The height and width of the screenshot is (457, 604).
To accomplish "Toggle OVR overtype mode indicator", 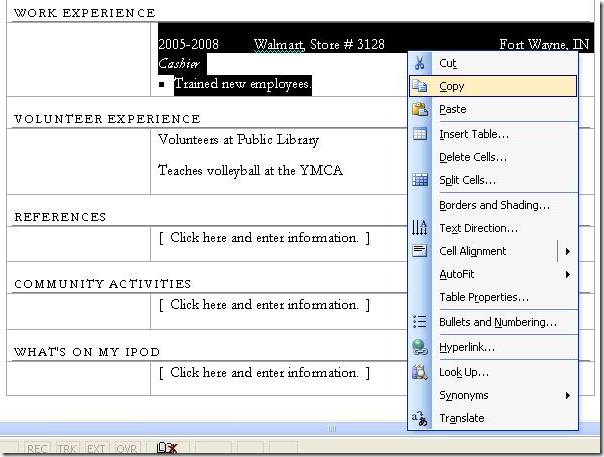I will click(x=126, y=449).
